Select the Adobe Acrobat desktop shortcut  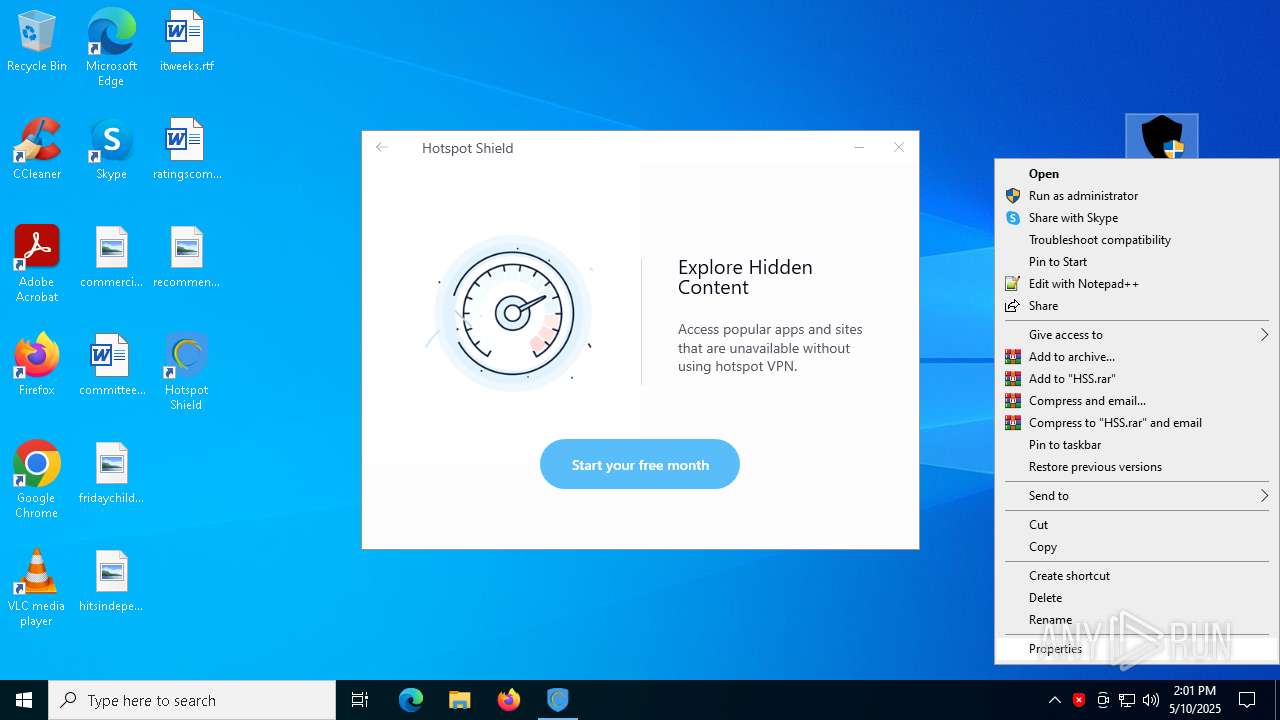37,264
